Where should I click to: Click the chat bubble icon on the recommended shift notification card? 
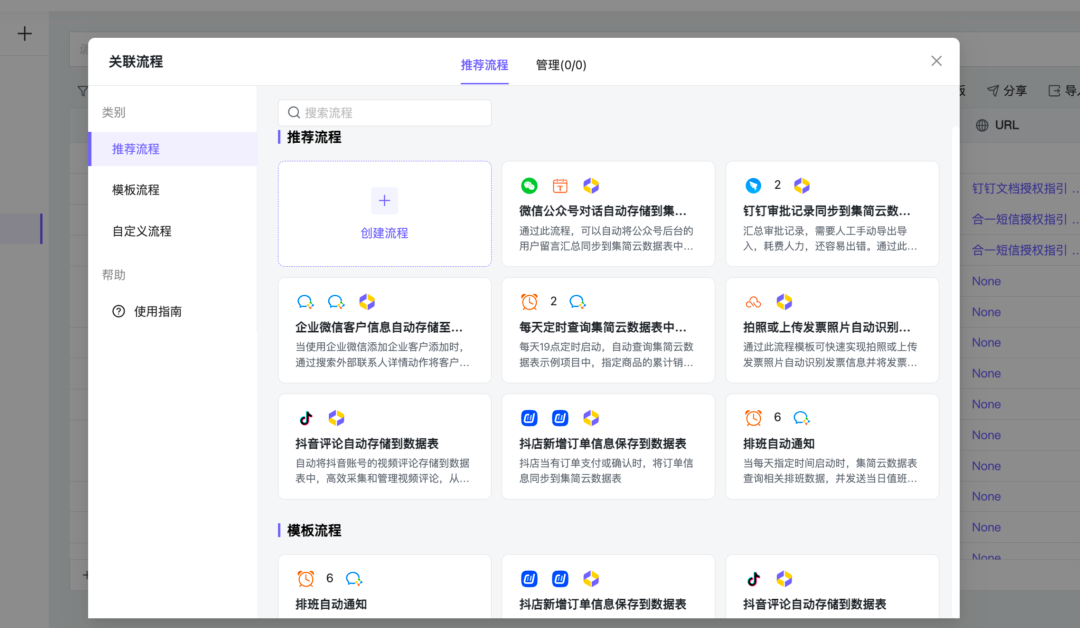pos(801,418)
